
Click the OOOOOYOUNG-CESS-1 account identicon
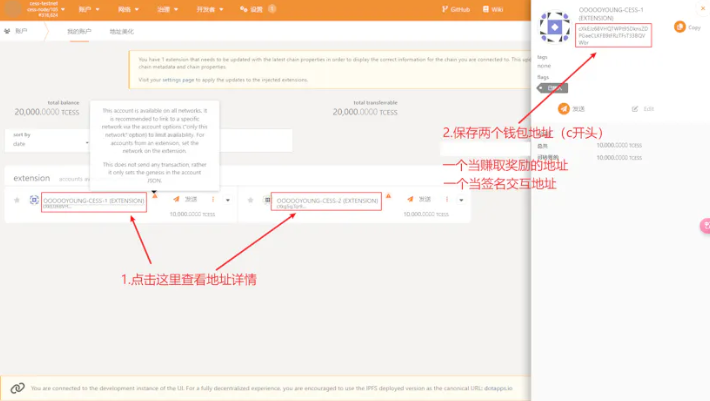click(33, 201)
